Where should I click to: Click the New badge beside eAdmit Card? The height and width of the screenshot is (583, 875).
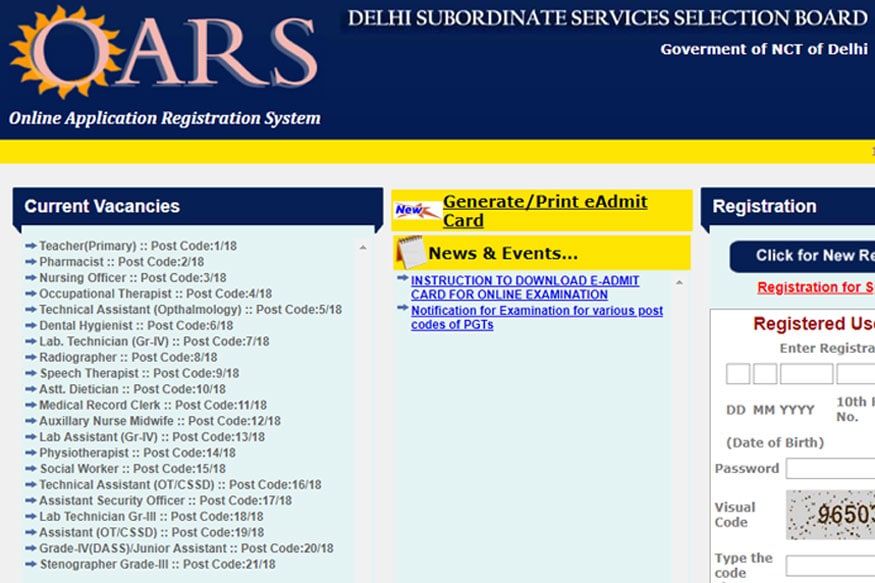coord(417,211)
